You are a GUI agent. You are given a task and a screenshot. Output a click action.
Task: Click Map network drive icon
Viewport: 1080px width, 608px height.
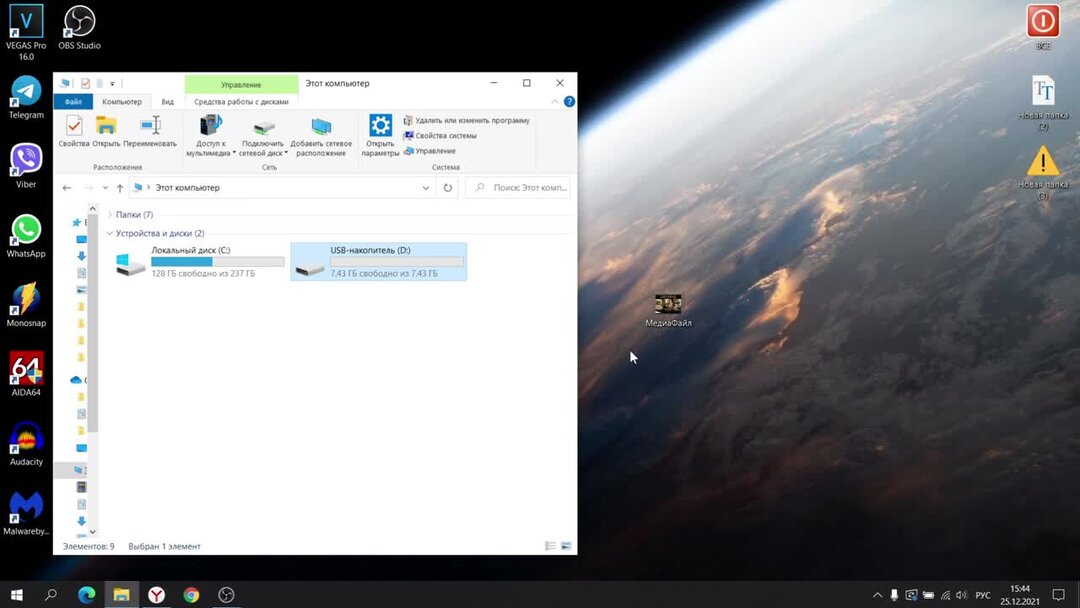click(x=263, y=136)
